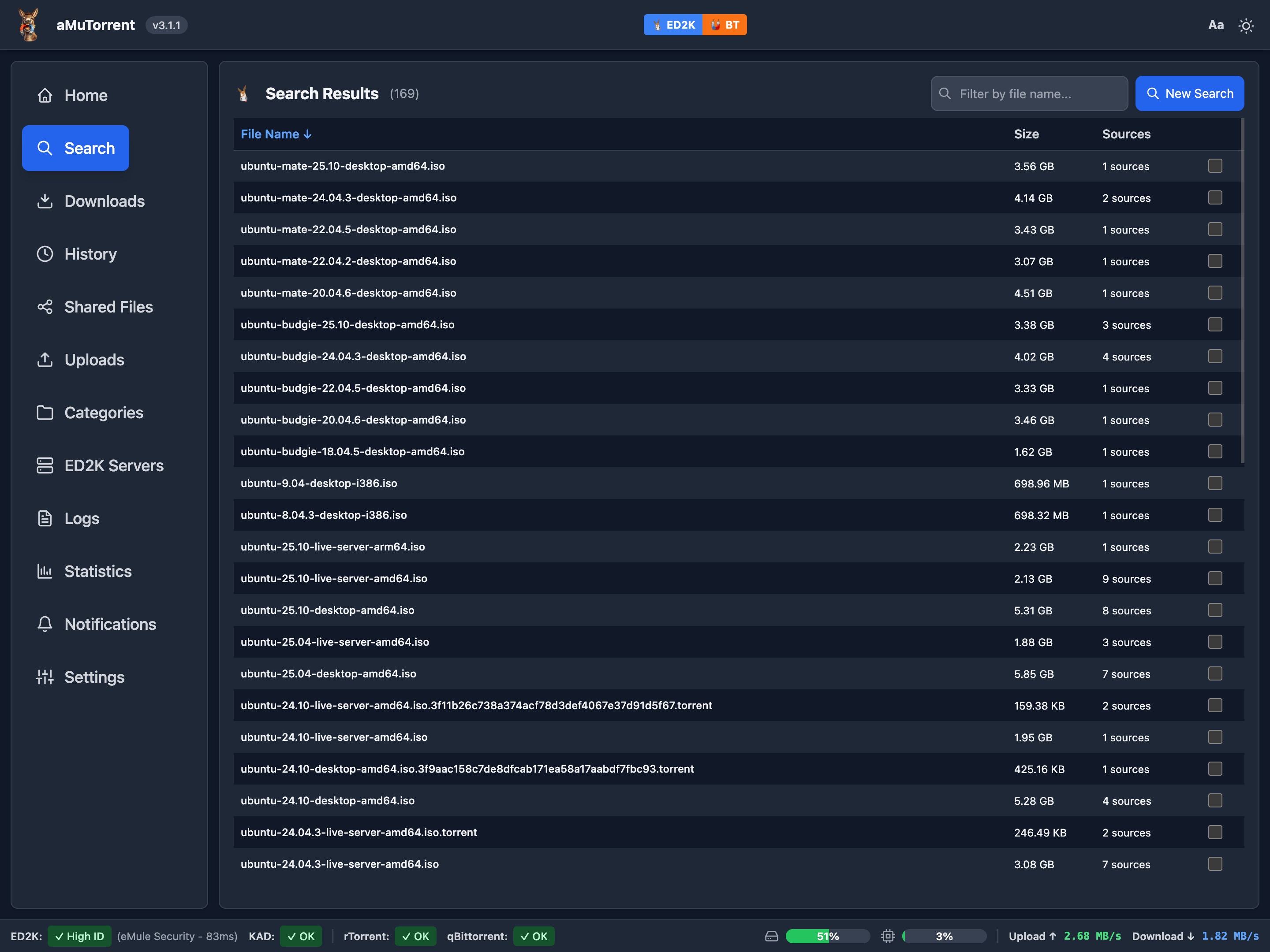Click ubuntu-mate-20.04.6-desktop-amd64.iso file name

tap(348, 293)
